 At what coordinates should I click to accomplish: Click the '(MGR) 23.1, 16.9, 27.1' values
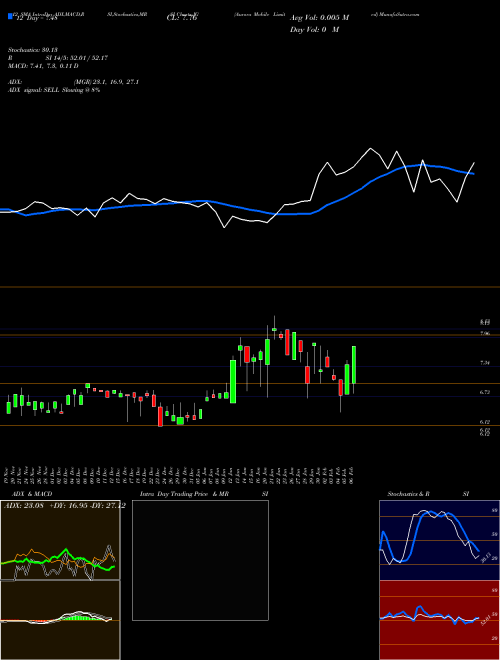106,82
